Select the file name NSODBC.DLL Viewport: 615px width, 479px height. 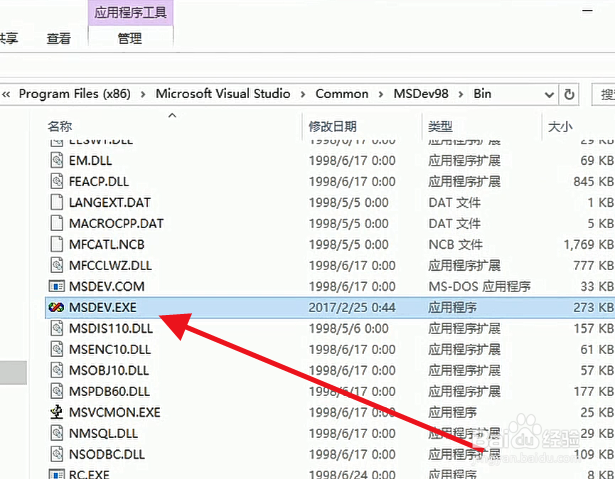(x=107, y=454)
